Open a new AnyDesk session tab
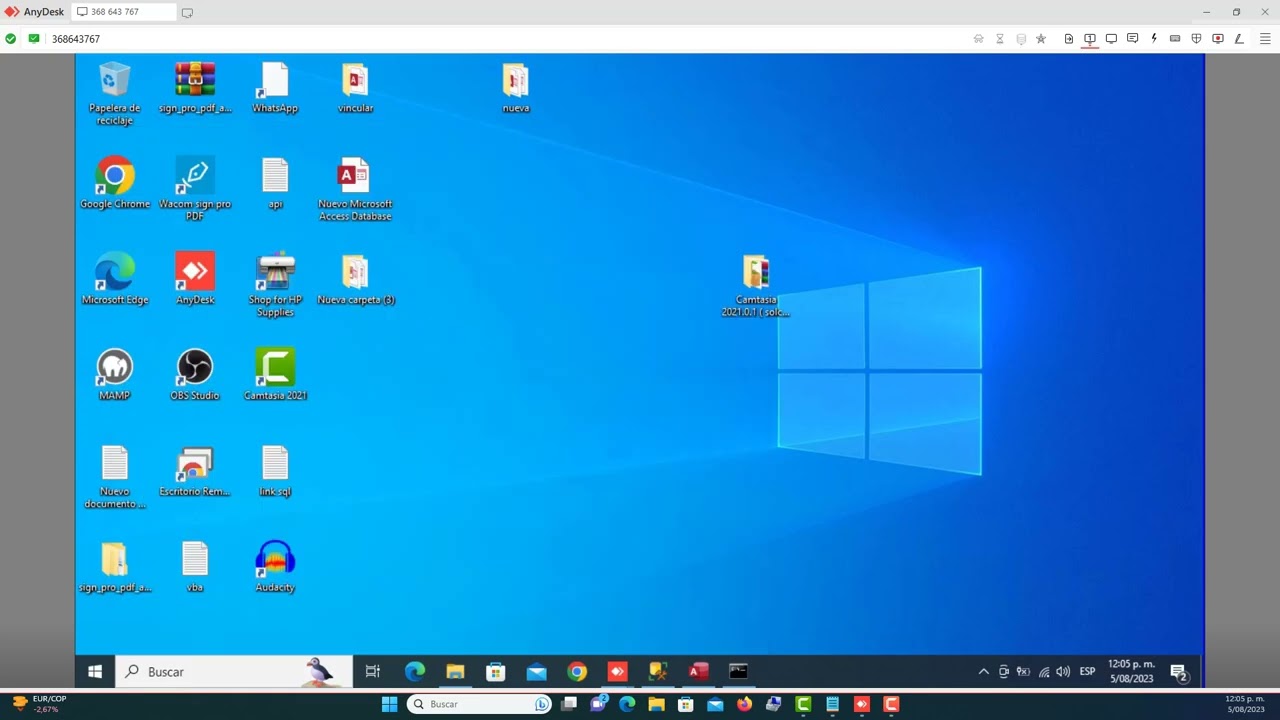The height and width of the screenshot is (720, 1280). pyautogui.click(x=187, y=12)
